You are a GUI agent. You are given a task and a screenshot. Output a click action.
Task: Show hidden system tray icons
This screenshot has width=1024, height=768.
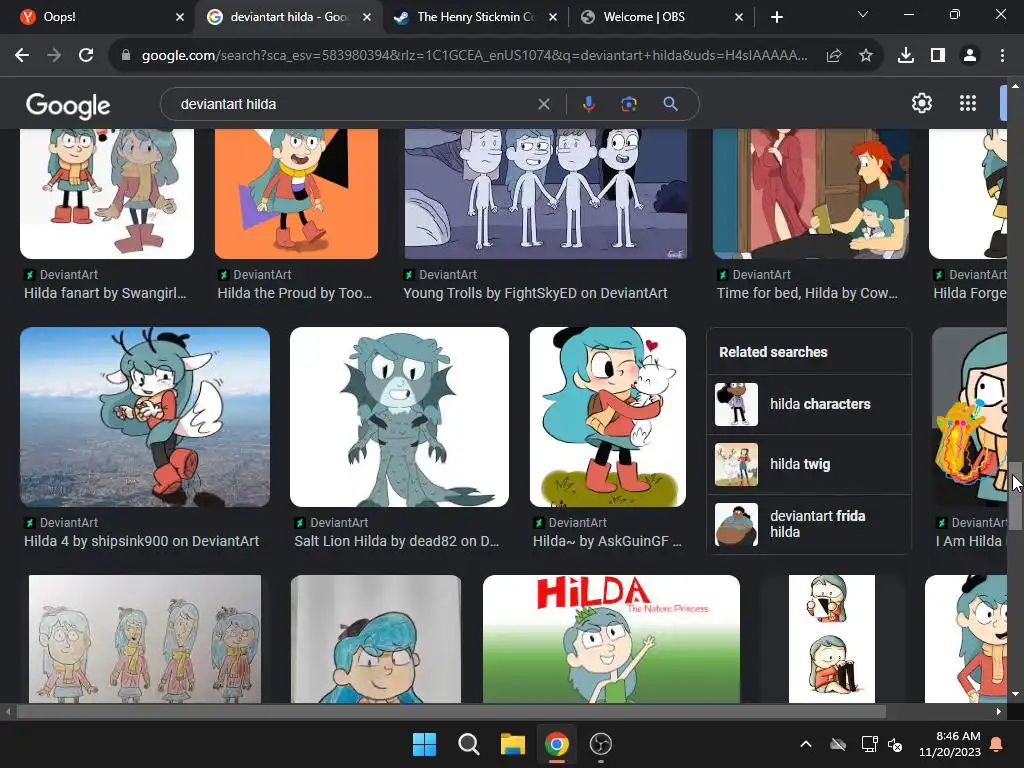[x=806, y=744]
